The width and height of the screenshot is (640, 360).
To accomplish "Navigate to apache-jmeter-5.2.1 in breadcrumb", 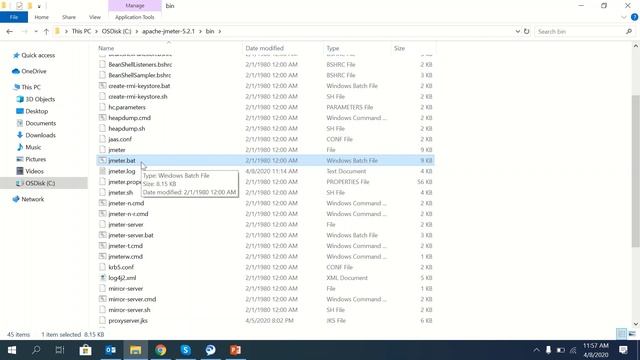I will 168,31.
